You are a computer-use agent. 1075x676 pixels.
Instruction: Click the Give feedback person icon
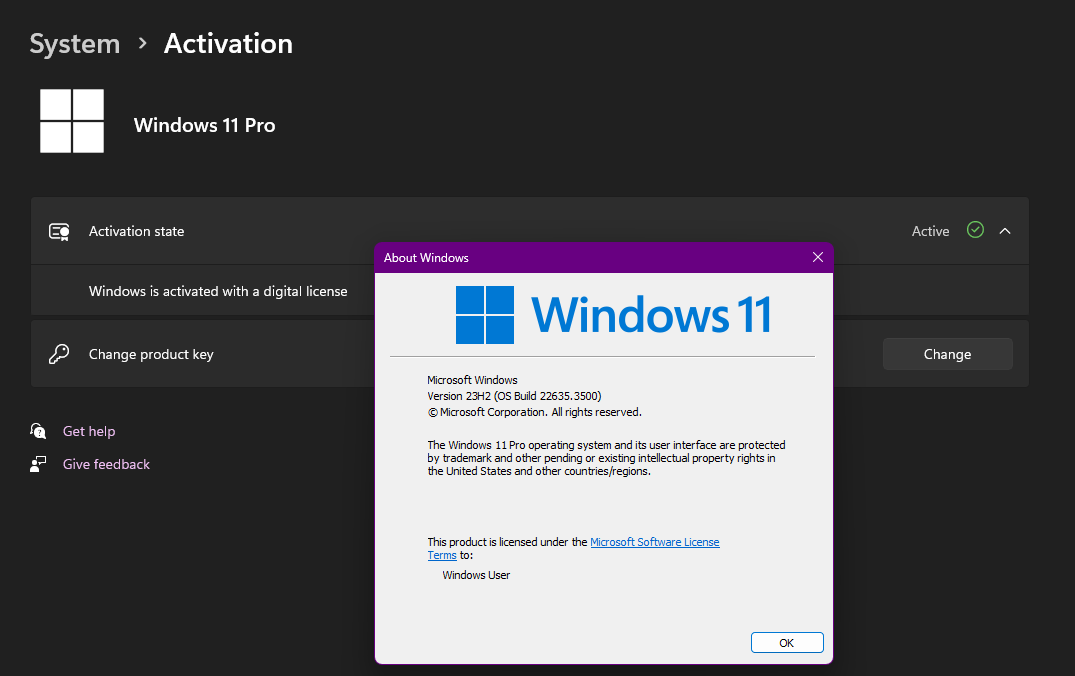tap(38, 464)
